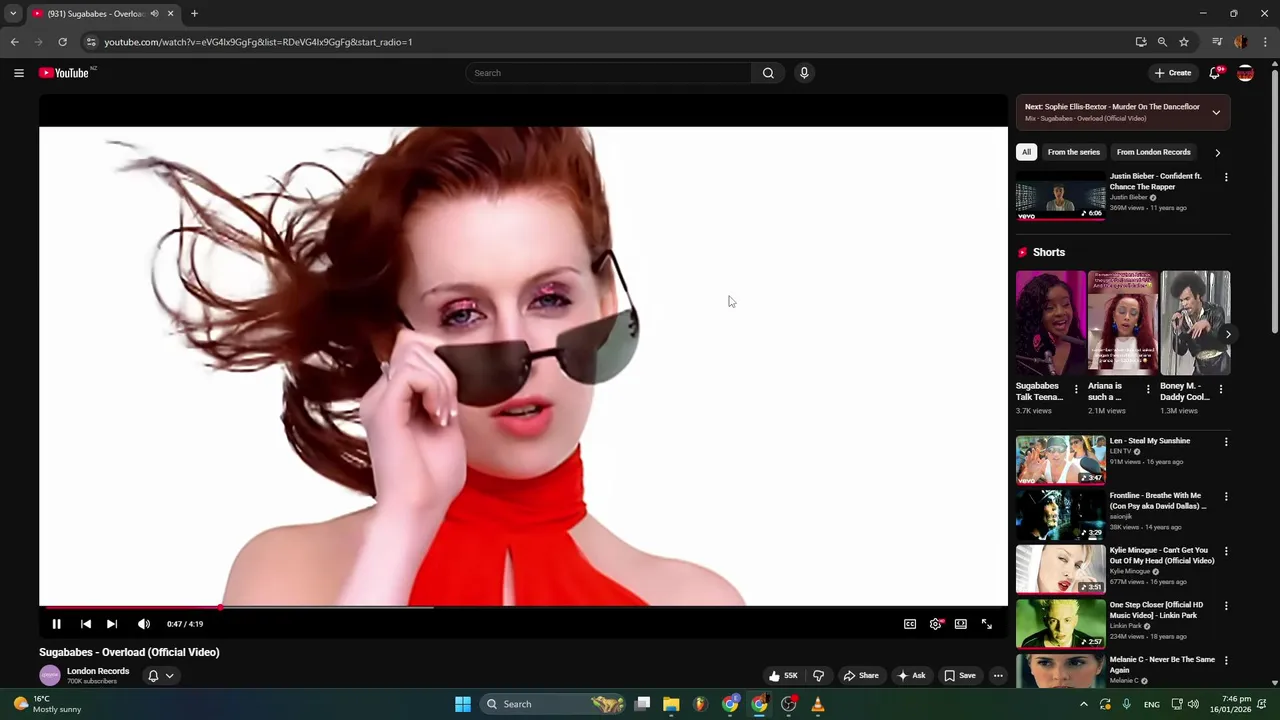1280x720 pixels.
Task: Open YouTube notifications bell
Action: pos(1215,73)
